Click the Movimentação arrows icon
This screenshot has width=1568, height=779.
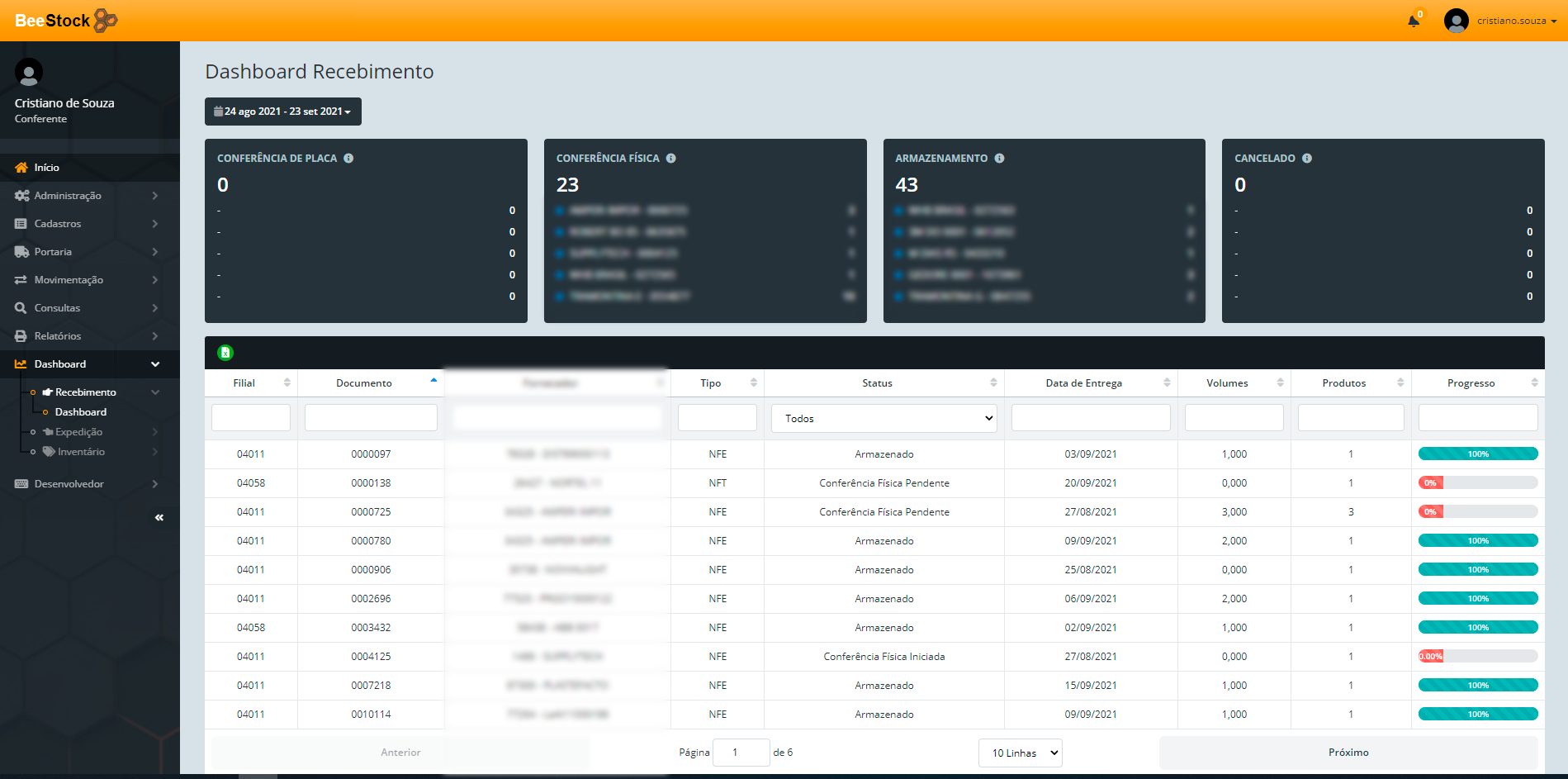point(21,280)
